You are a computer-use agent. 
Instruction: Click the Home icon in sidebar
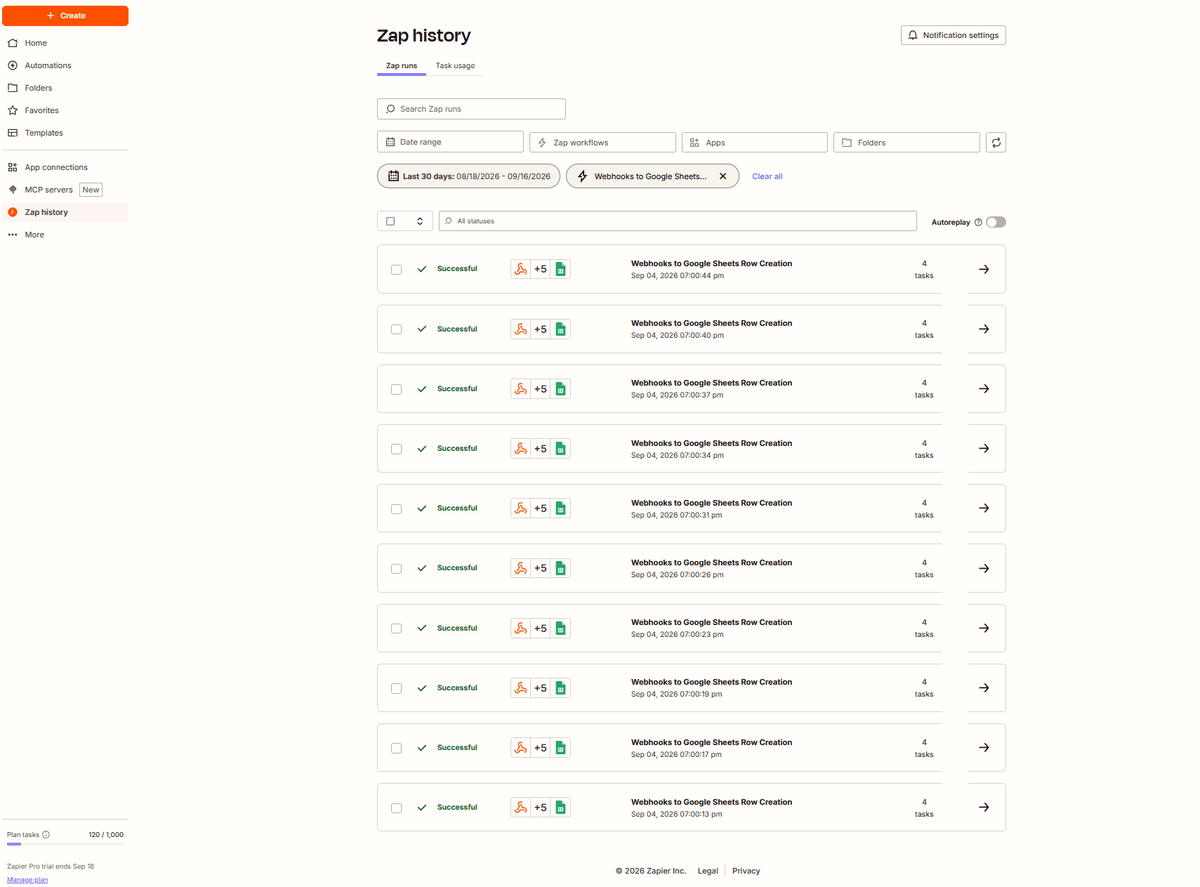pyautogui.click(x=13, y=43)
